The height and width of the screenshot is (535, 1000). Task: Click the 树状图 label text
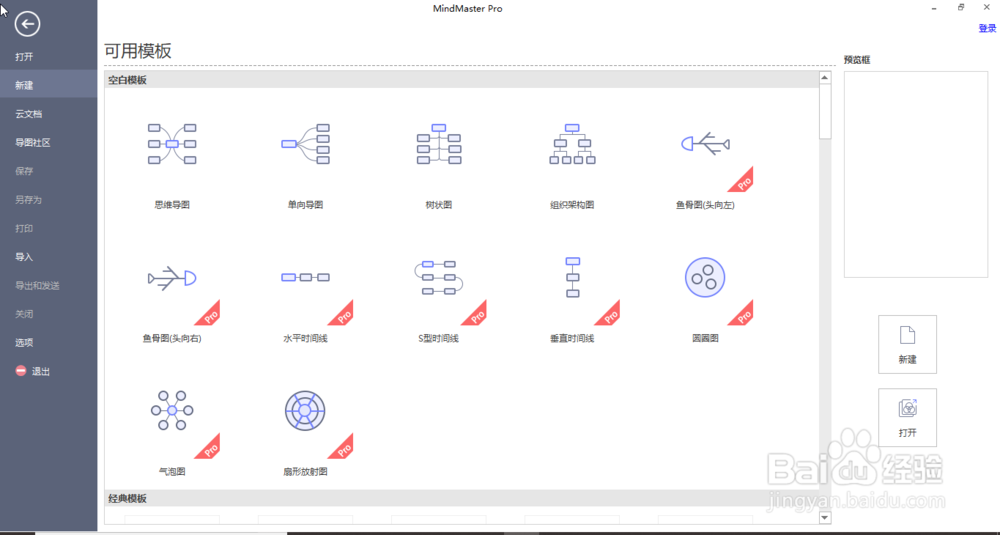[x=439, y=205]
